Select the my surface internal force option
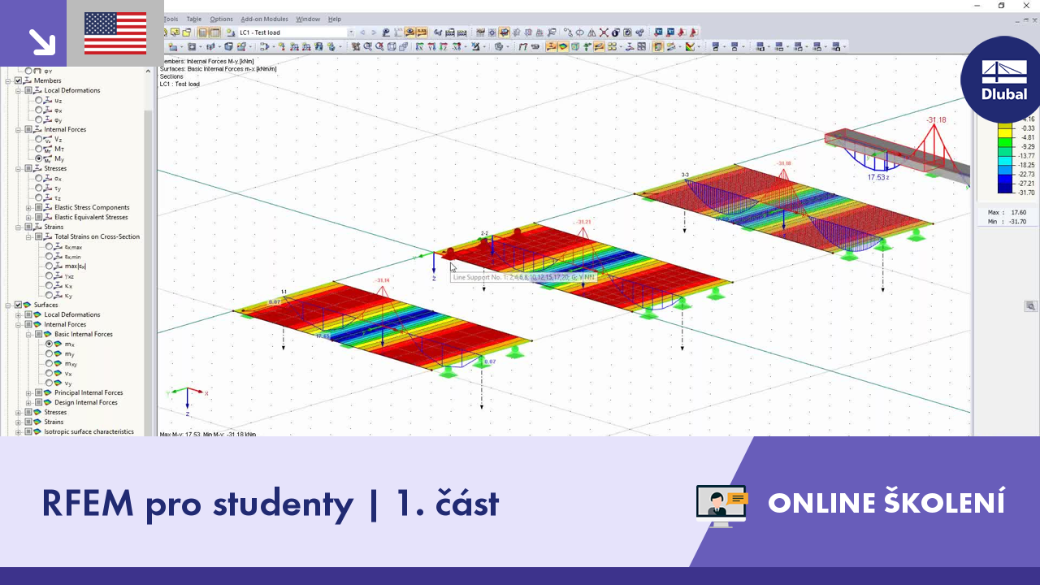This screenshot has height=585, width=1040. click(x=49, y=354)
